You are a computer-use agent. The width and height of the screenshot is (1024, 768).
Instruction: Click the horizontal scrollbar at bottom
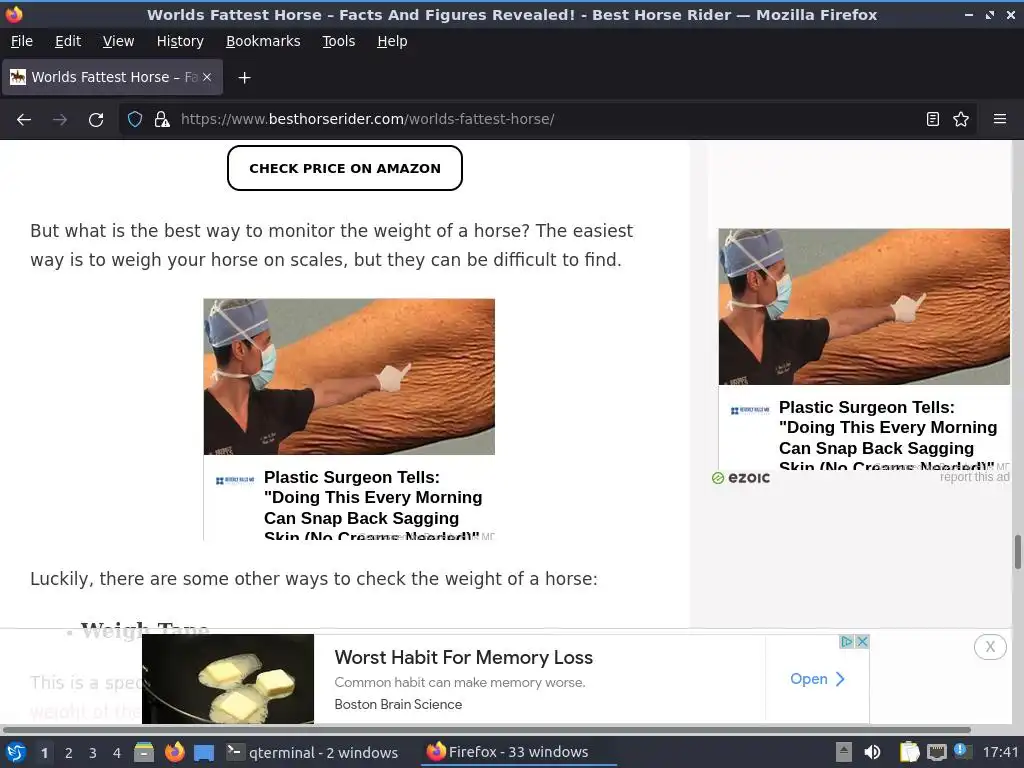pos(487,729)
